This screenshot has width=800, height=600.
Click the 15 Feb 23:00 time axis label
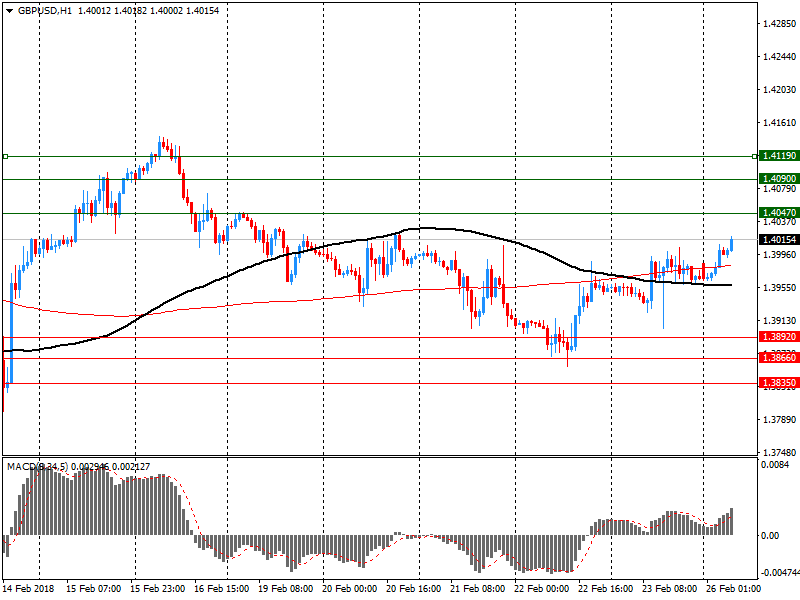pos(158,589)
